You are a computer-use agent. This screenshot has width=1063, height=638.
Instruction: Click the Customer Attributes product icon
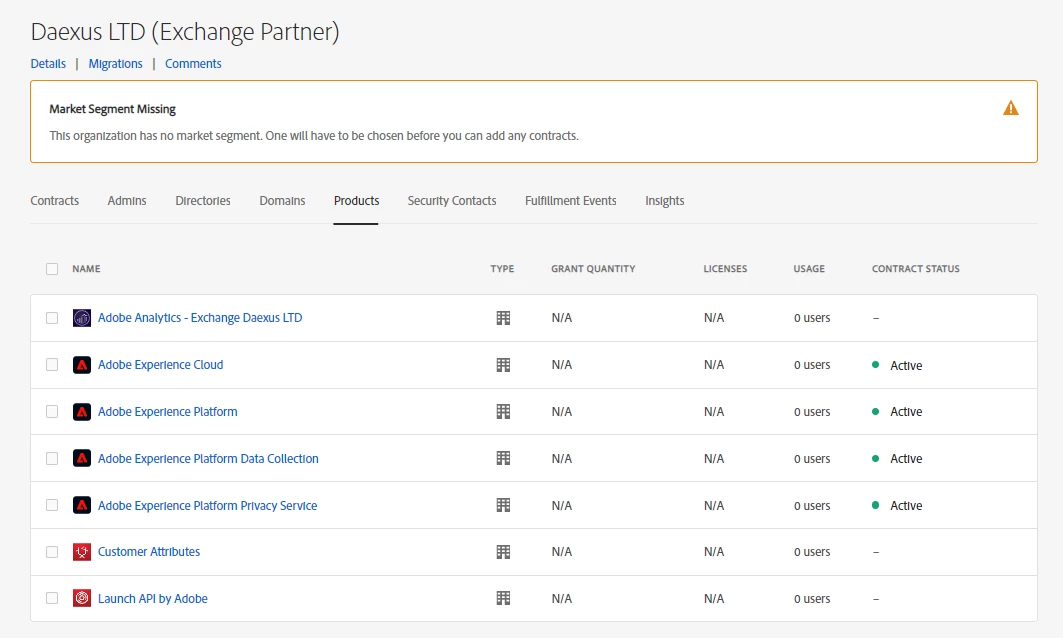point(82,552)
